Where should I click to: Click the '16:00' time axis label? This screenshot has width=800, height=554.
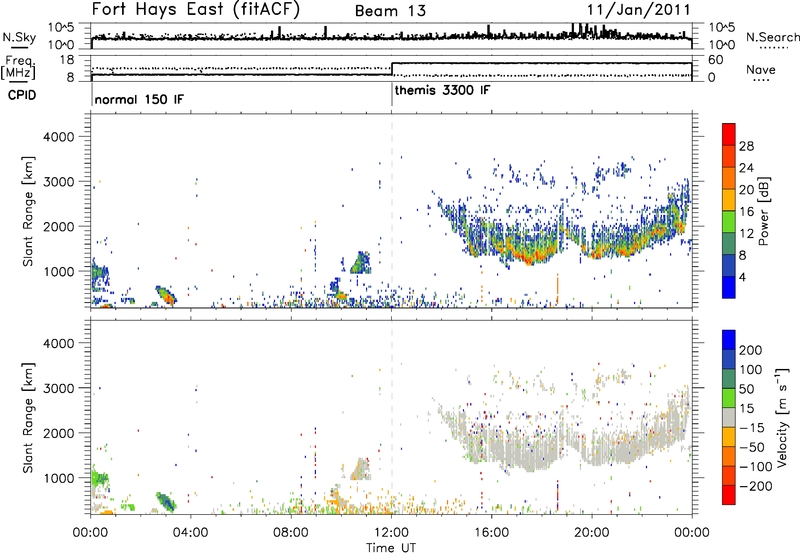pos(491,533)
